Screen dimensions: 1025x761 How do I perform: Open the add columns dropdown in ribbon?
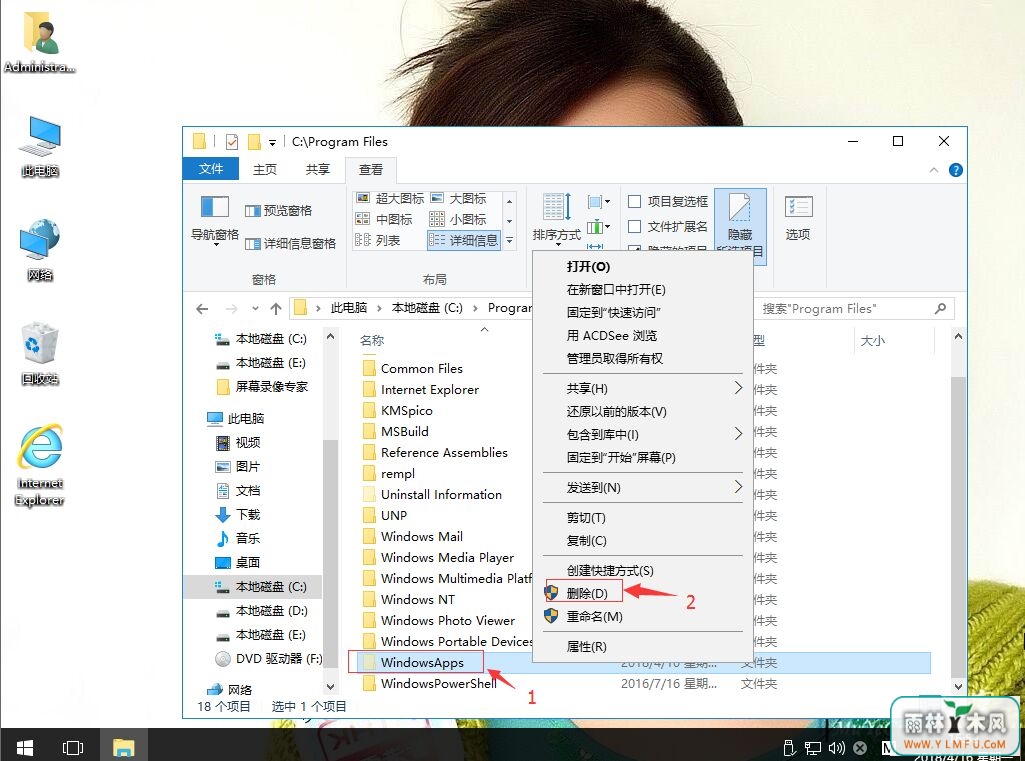(598, 227)
